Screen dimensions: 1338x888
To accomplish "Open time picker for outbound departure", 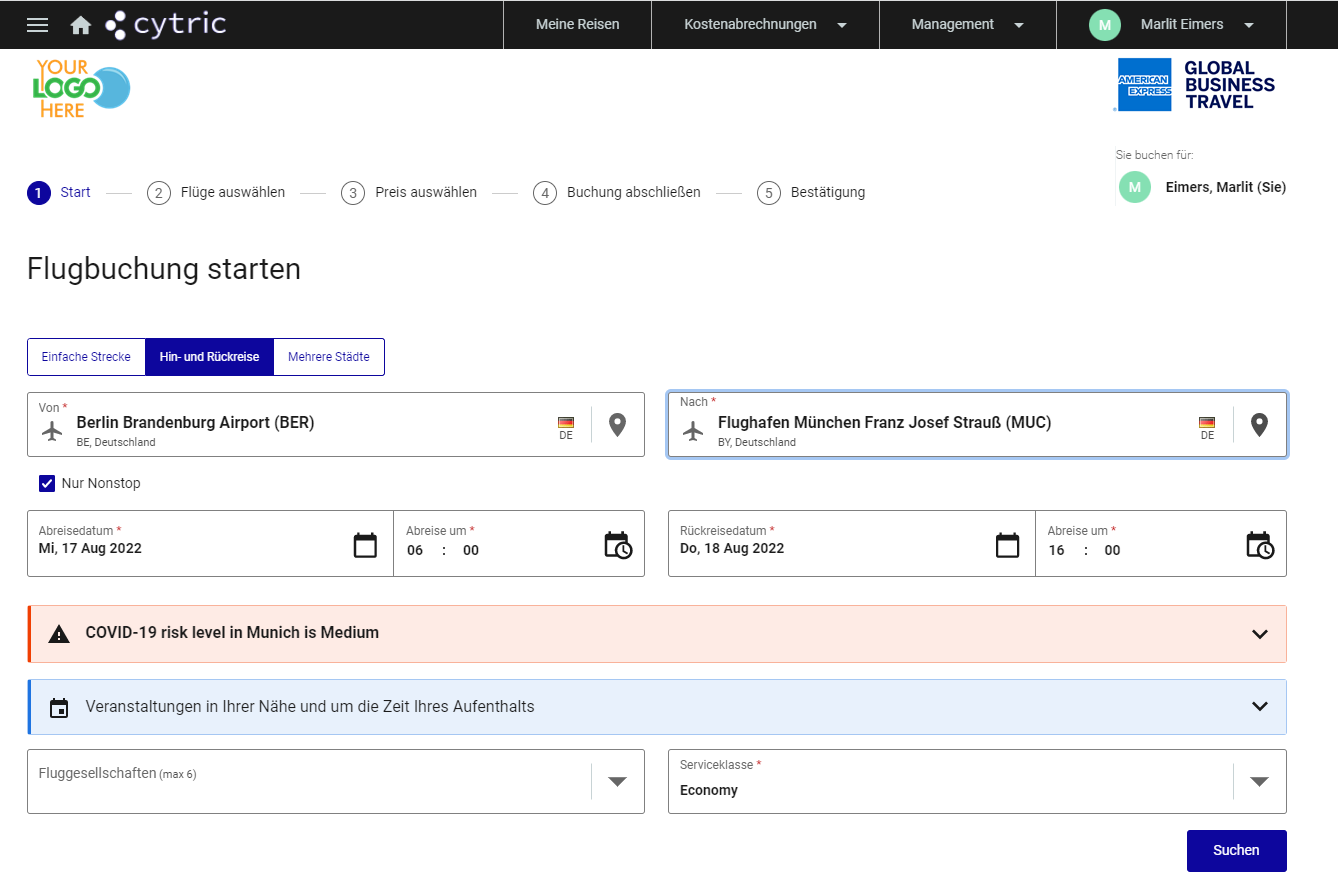I will click(618, 545).
